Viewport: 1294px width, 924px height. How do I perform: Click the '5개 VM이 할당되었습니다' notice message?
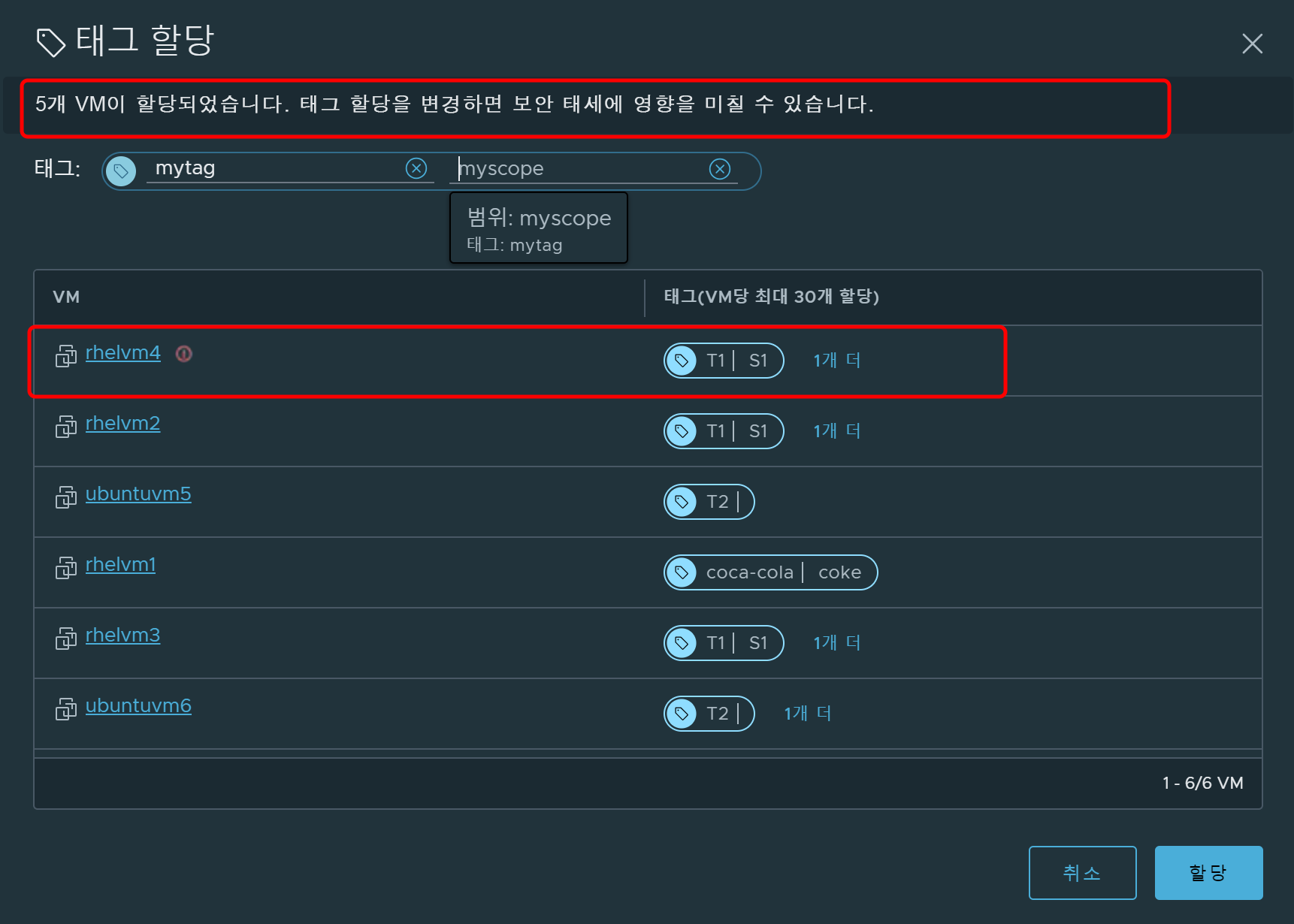pyautogui.click(x=455, y=104)
